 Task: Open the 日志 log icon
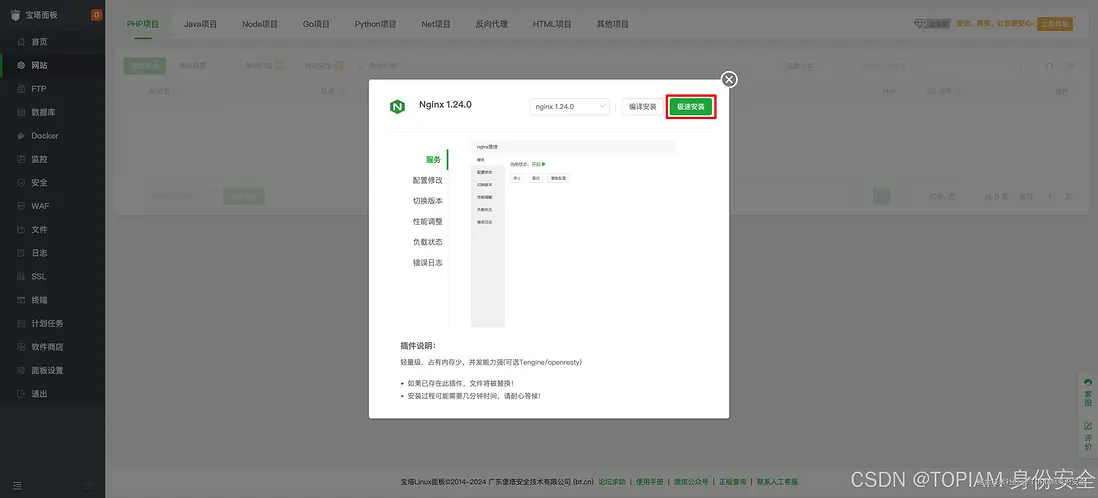pos(20,253)
